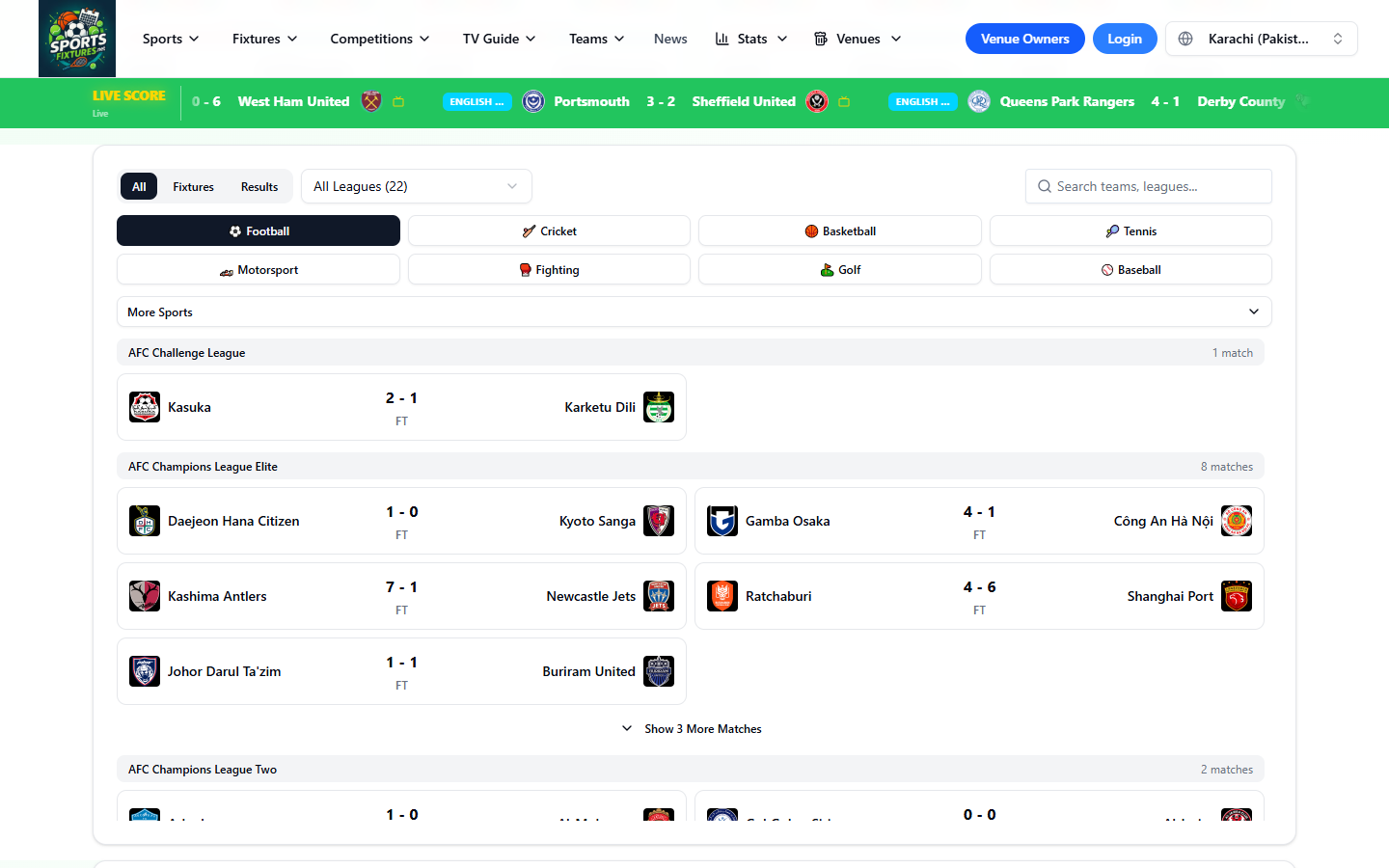
Task: Select the Baseball sport filter
Action: point(1130,269)
